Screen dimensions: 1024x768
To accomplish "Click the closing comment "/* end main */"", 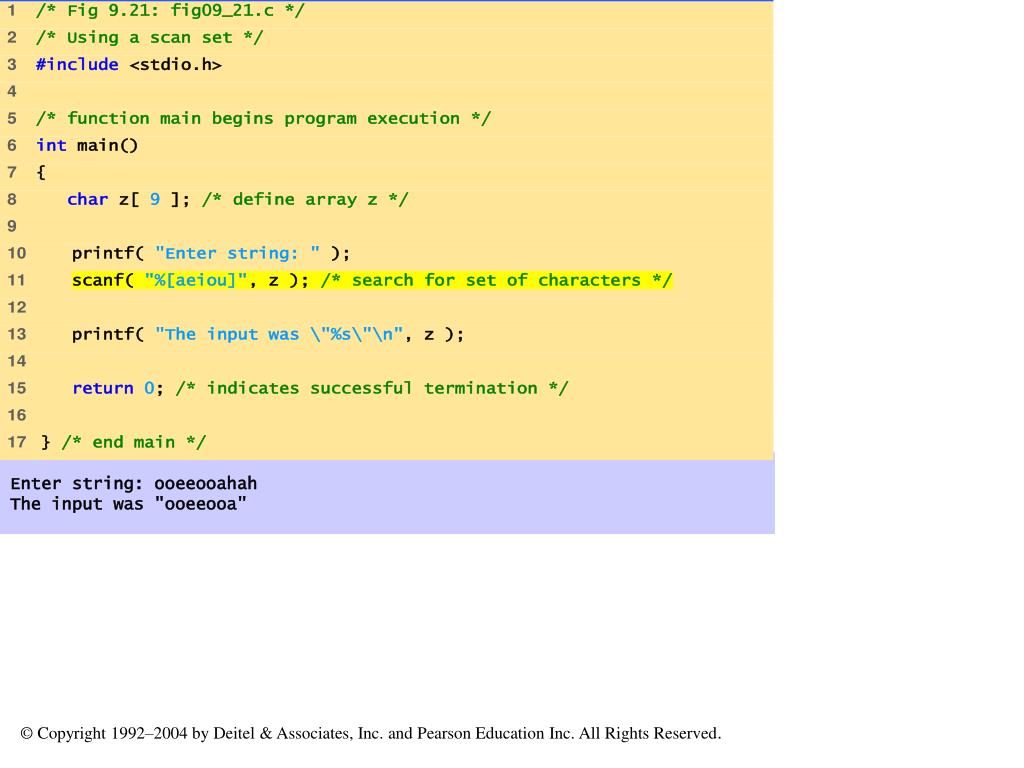I will [134, 442].
